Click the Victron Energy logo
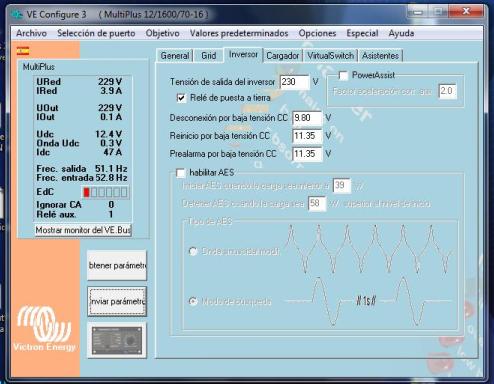The height and width of the screenshot is (384, 494). tap(44, 329)
